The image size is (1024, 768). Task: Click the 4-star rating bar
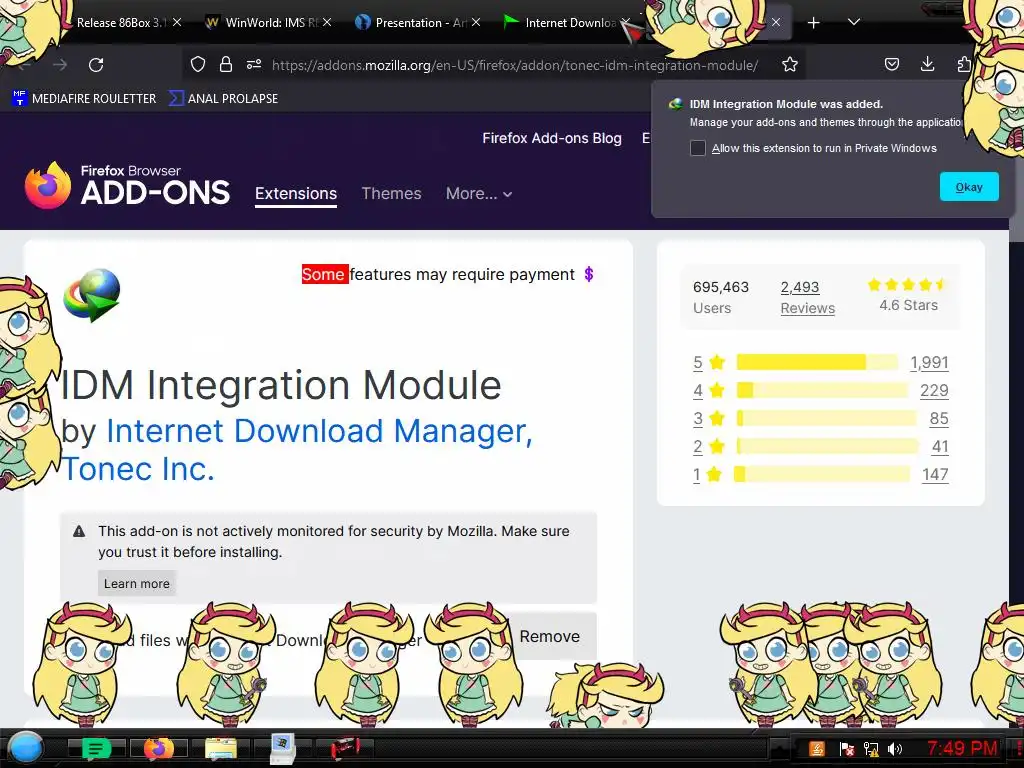822,390
